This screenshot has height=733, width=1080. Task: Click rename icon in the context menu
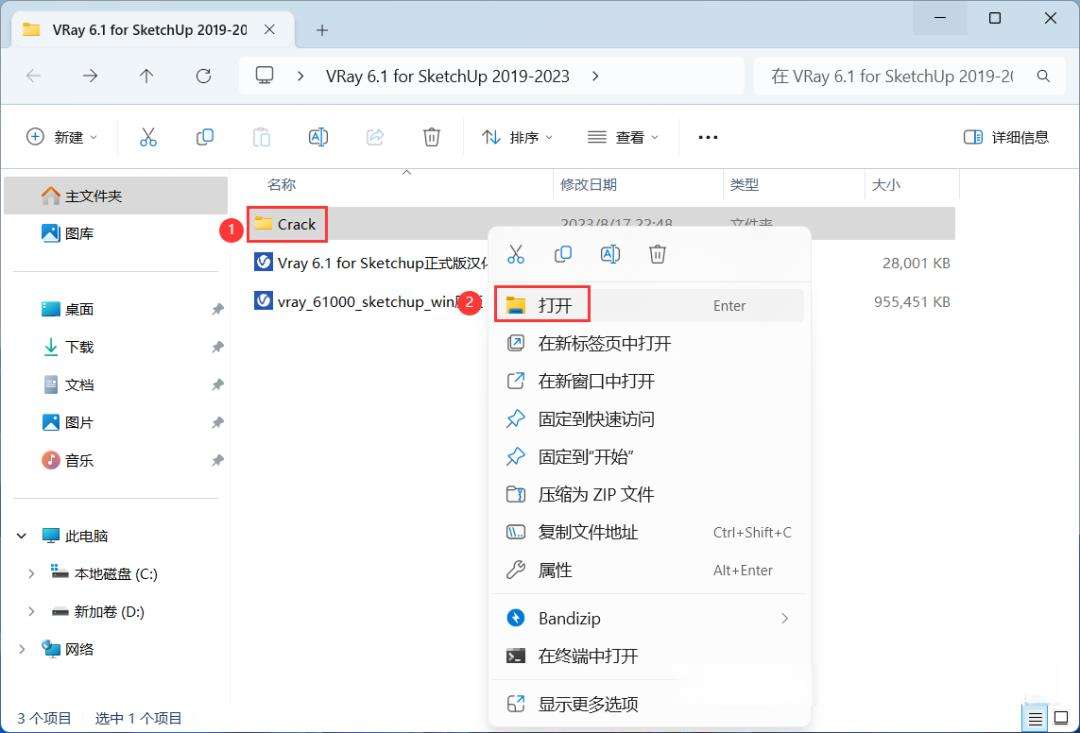[610, 254]
